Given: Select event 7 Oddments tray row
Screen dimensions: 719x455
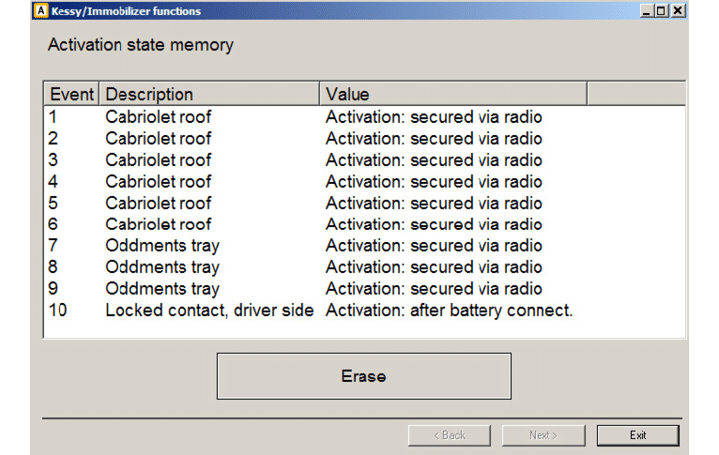Looking at the screenshot, I should point(162,246).
